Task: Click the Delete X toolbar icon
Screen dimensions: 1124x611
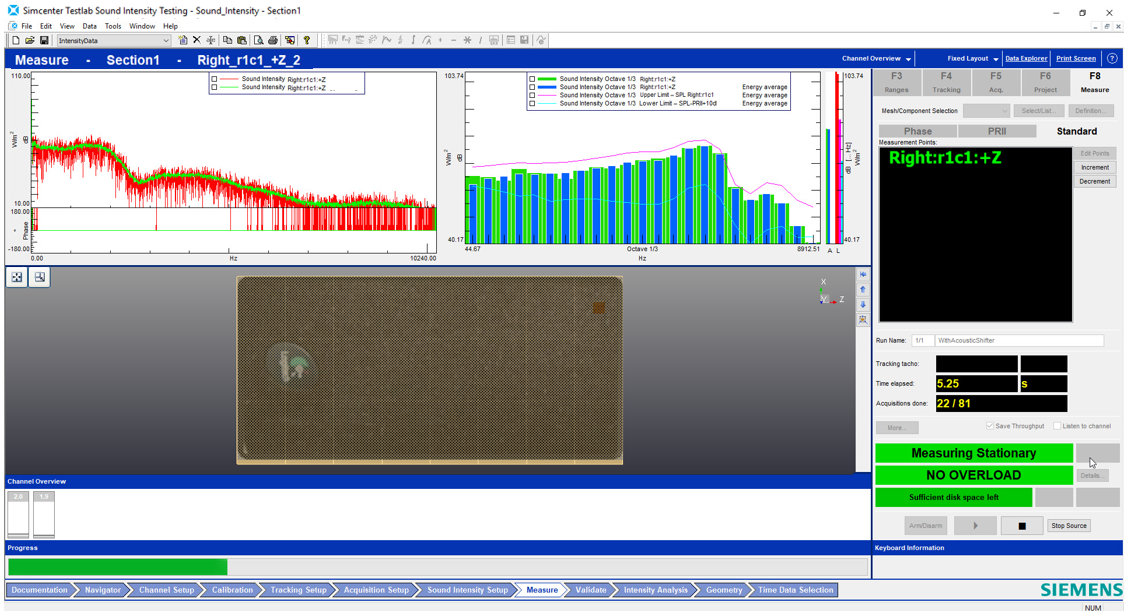Action: coord(196,40)
